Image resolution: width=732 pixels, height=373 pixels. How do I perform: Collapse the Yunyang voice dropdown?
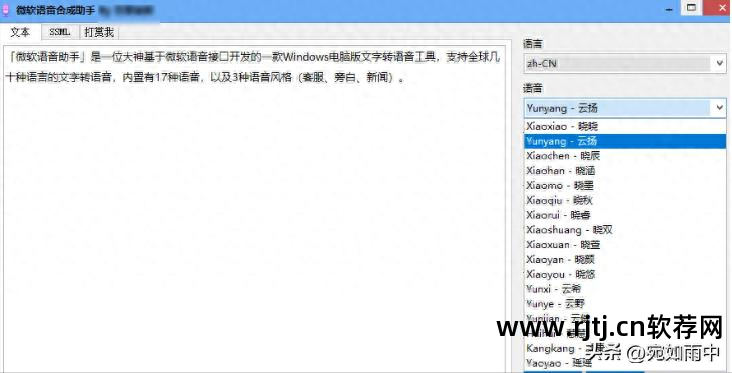[719, 108]
